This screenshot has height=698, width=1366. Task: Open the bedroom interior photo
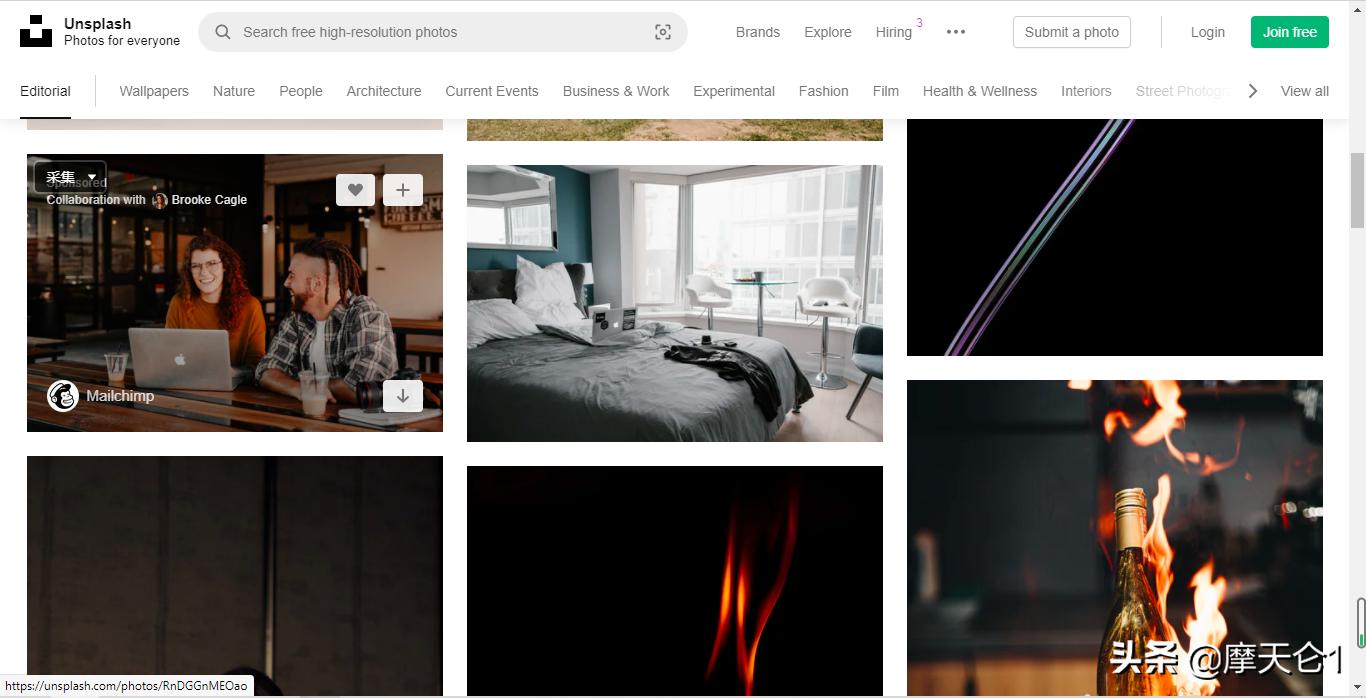coord(675,303)
